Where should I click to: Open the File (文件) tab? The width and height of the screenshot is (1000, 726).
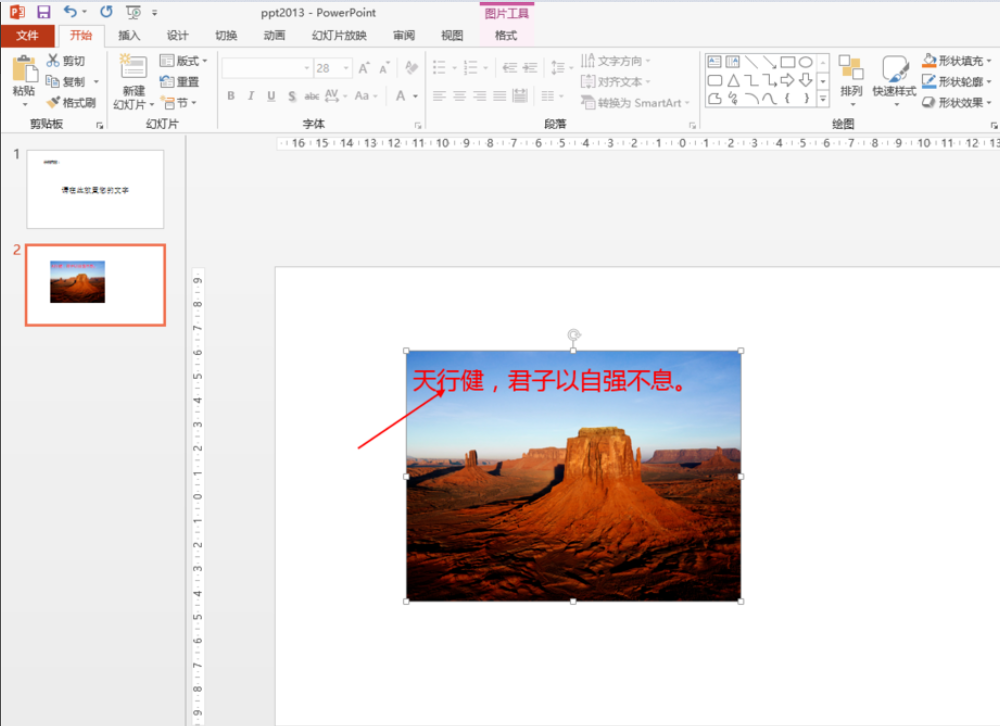click(27, 36)
